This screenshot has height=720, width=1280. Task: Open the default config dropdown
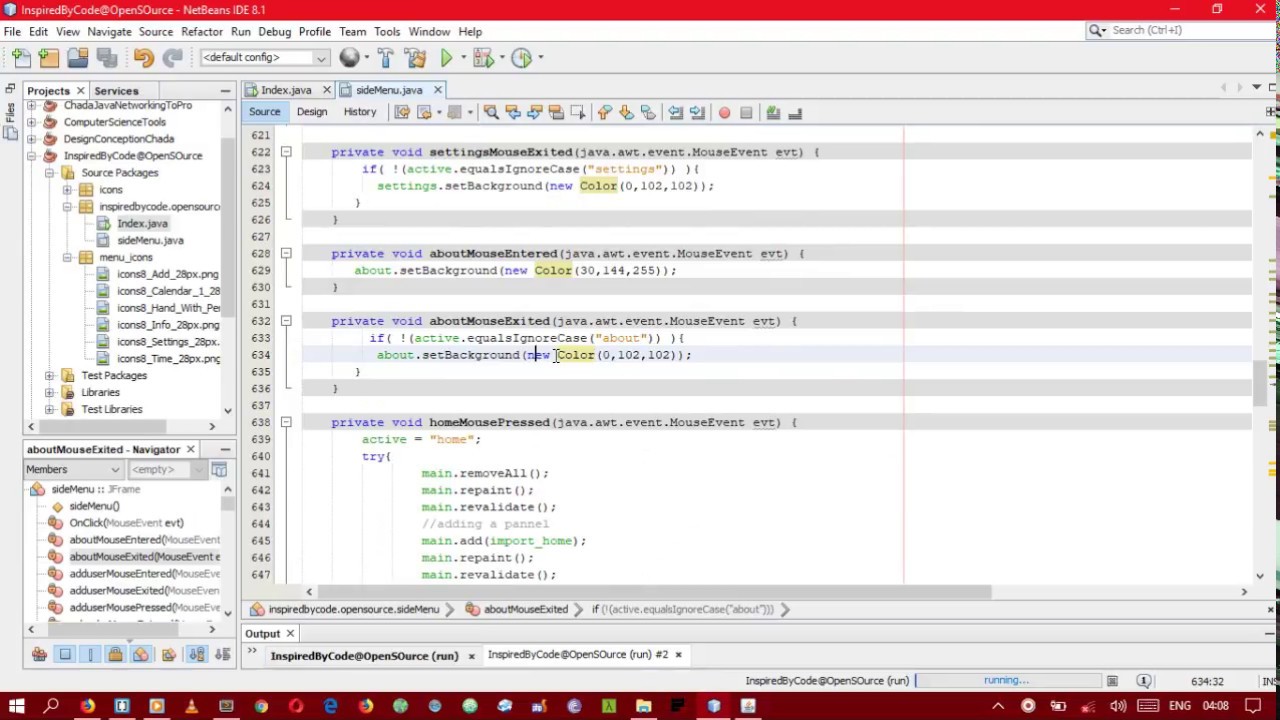pyautogui.click(x=265, y=58)
